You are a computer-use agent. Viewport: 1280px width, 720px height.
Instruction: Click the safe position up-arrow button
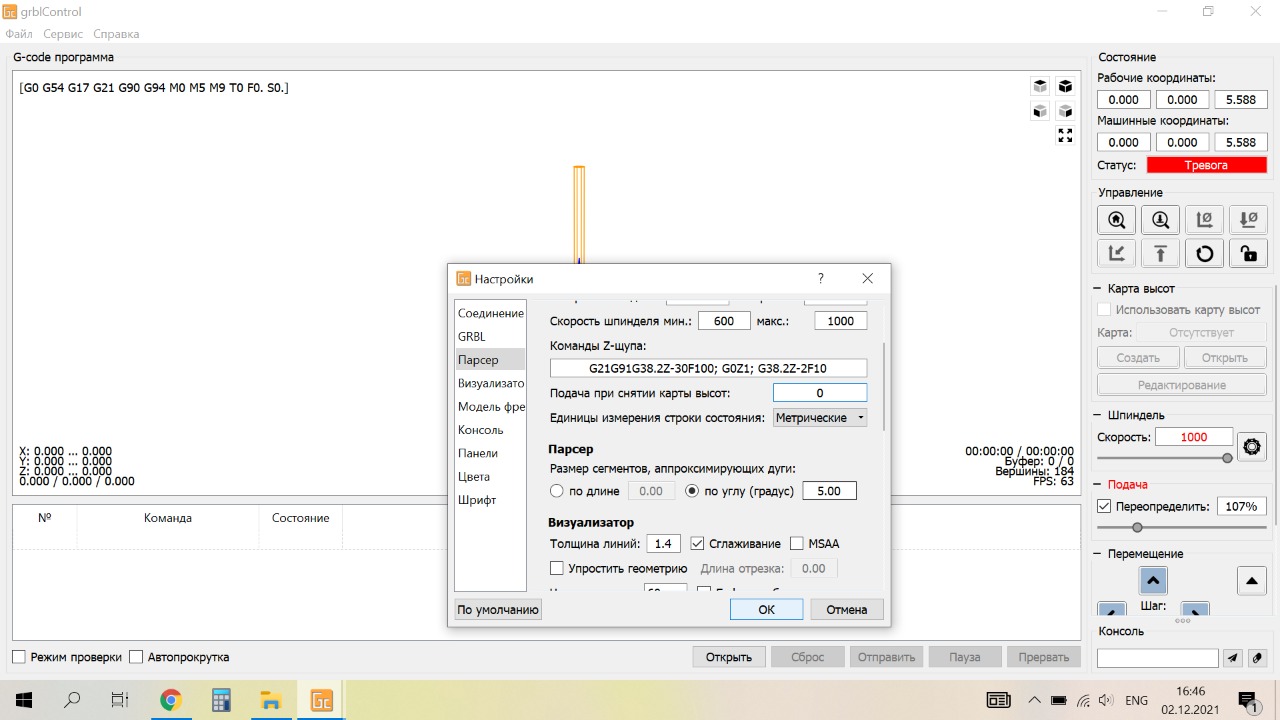coord(1161,253)
